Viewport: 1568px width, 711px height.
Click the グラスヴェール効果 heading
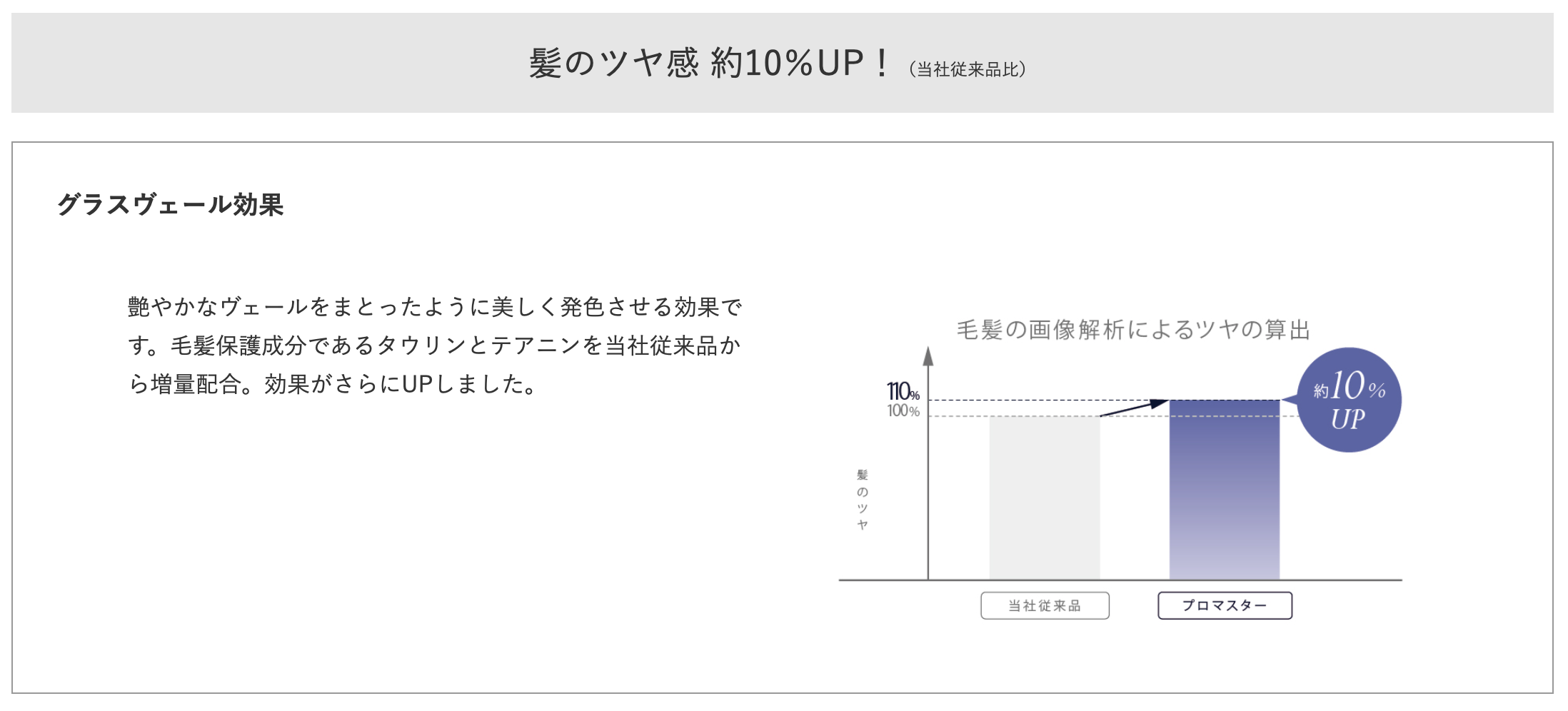pos(171,205)
